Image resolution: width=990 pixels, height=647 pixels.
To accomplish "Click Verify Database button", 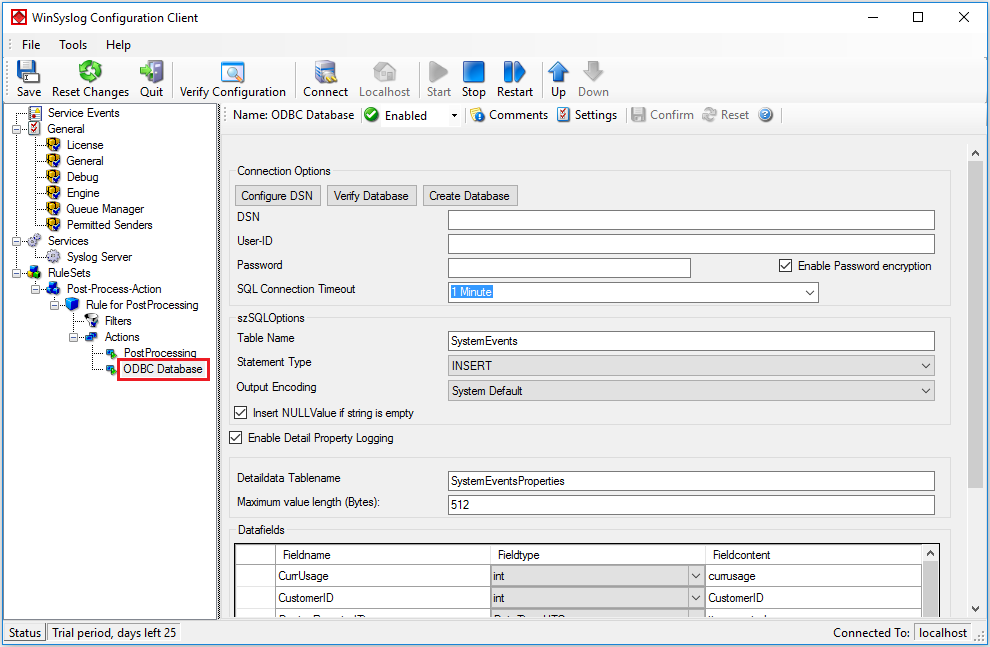I will click(371, 196).
